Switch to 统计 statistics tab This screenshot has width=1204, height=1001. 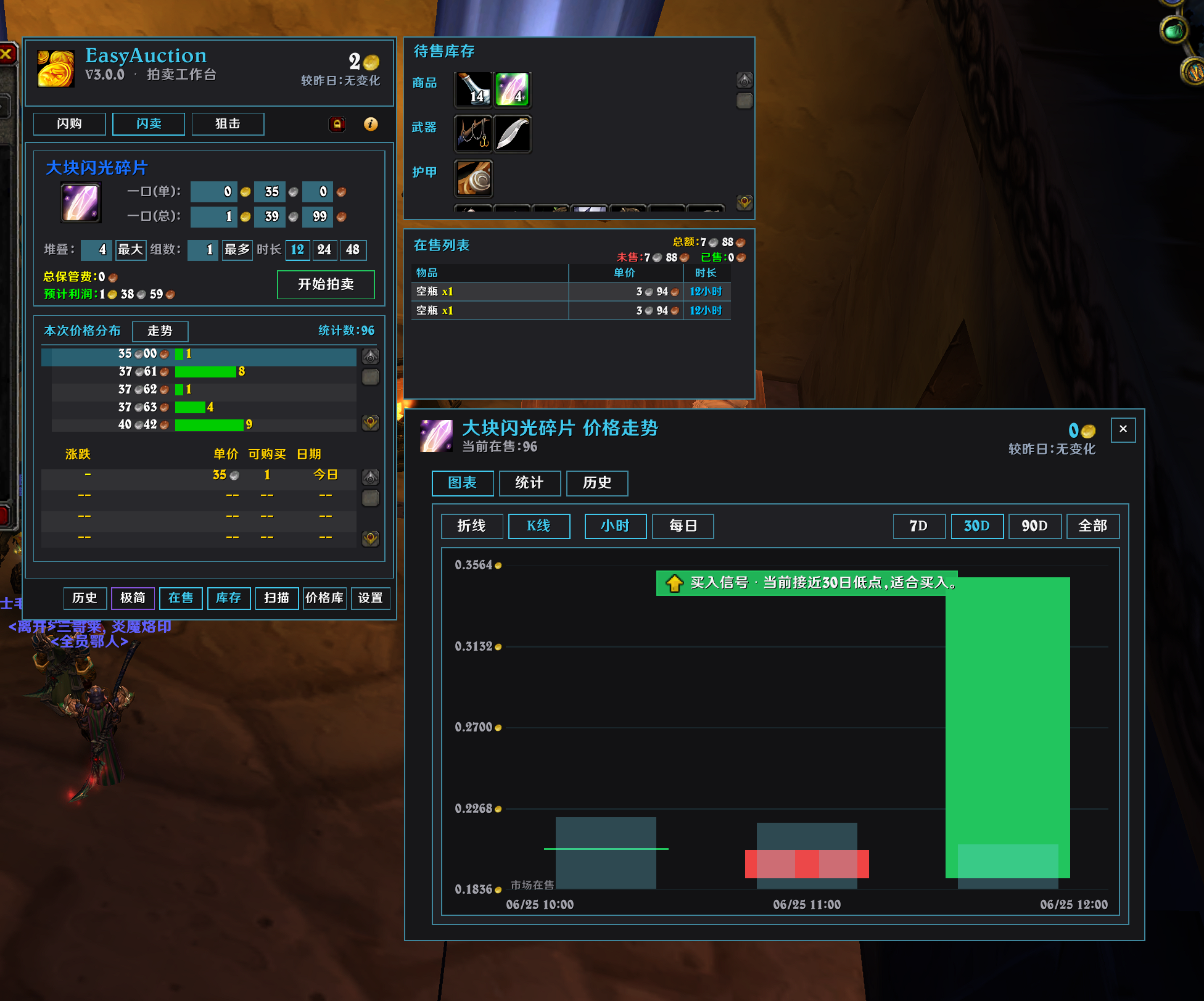click(x=530, y=483)
